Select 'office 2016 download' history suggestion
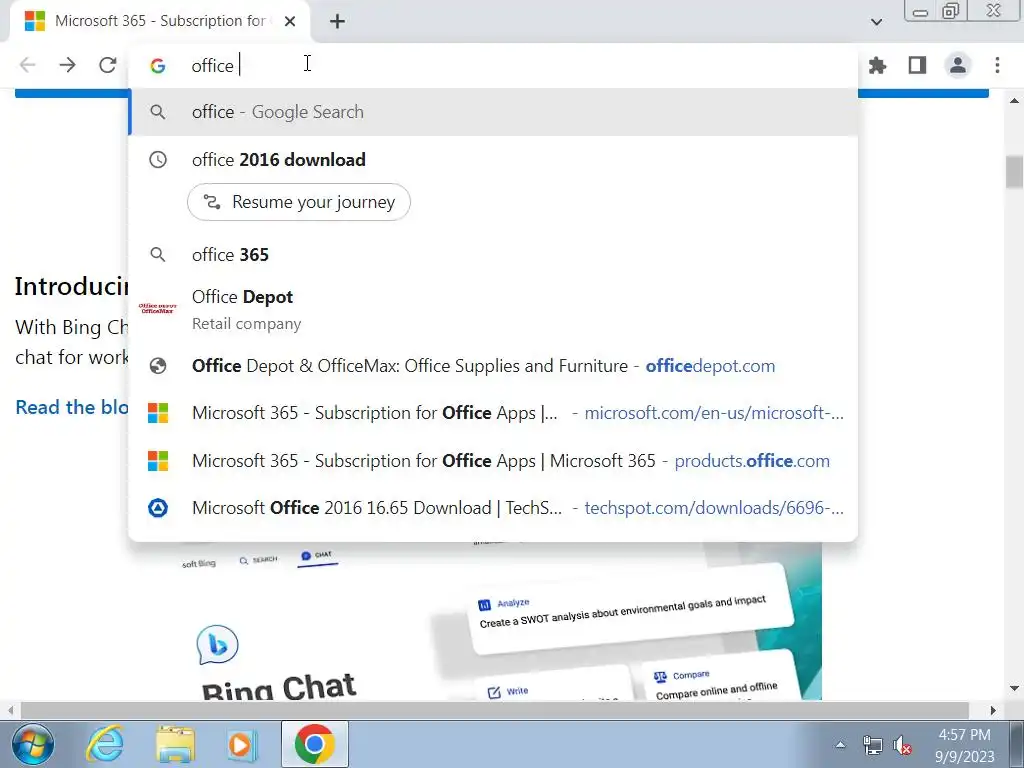Screen dimensions: 1024x768 pyautogui.click(x=494, y=159)
